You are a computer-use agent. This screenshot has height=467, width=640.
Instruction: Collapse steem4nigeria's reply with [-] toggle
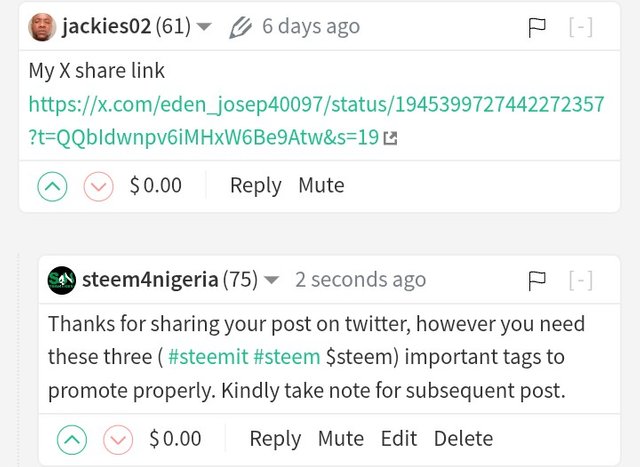tap(581, 280)
